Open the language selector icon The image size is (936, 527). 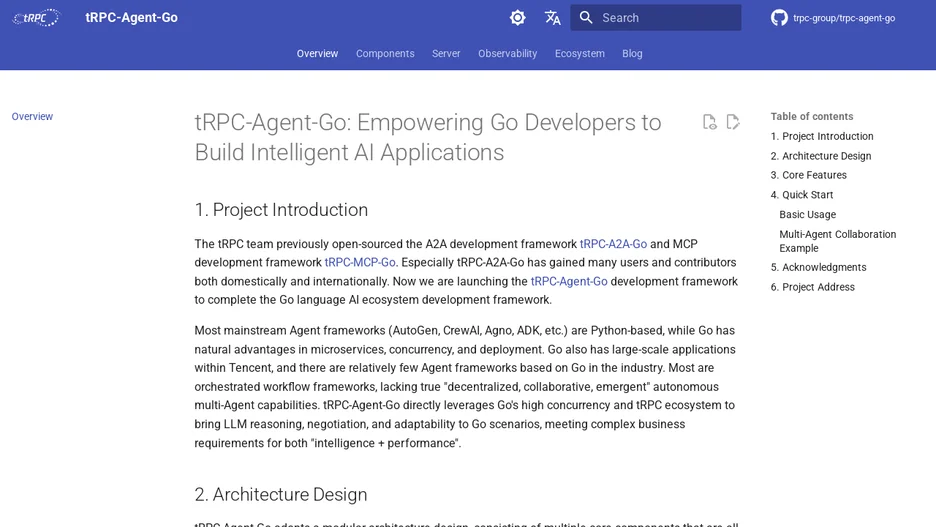coord(553,18)
